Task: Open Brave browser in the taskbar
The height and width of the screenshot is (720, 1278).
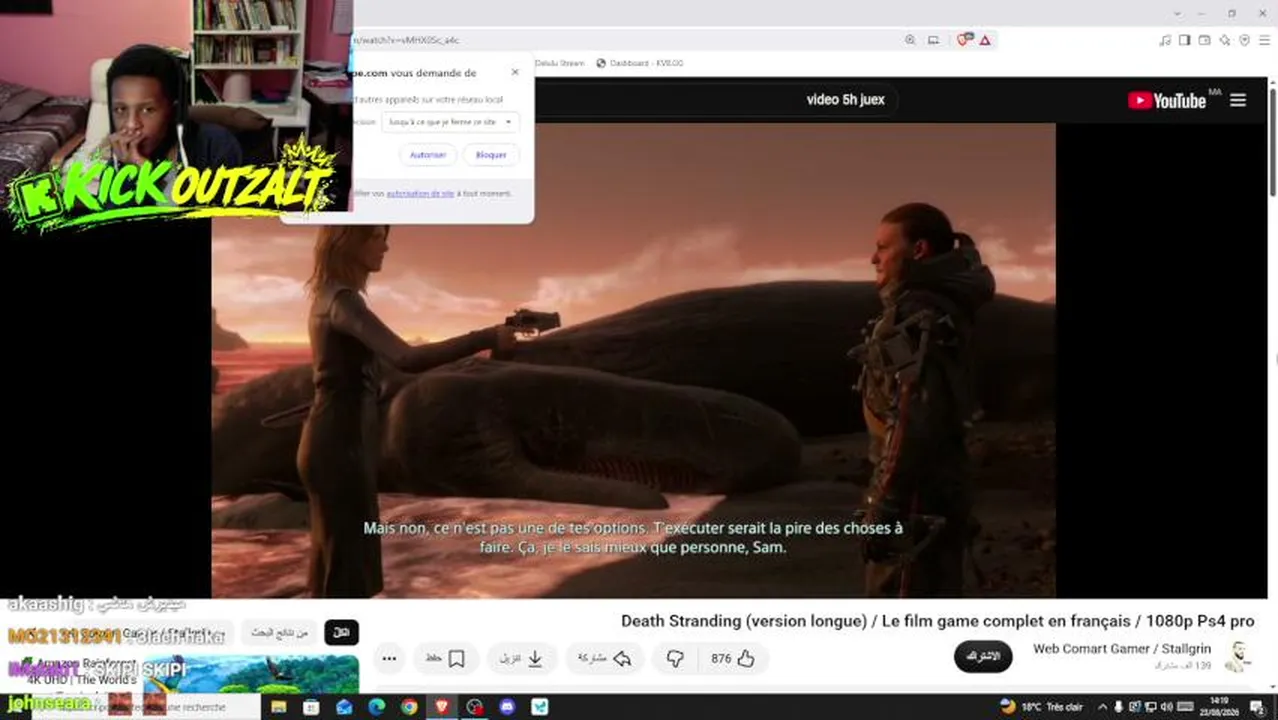Action: pos(442,707)
